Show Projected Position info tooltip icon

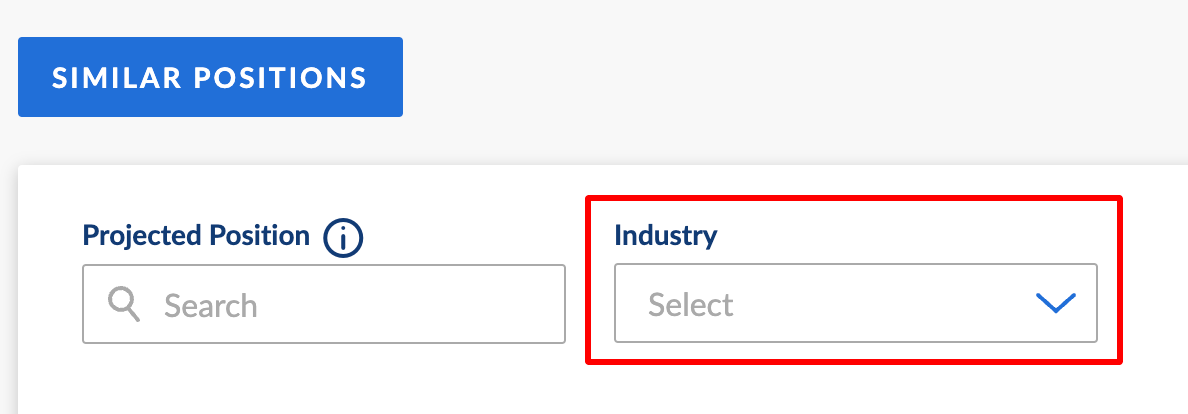coord(343,238)
